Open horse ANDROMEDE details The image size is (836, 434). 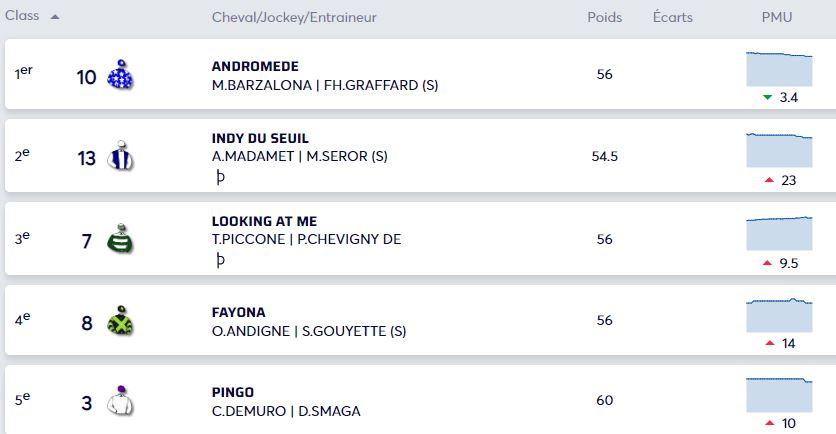click(255, 67)
